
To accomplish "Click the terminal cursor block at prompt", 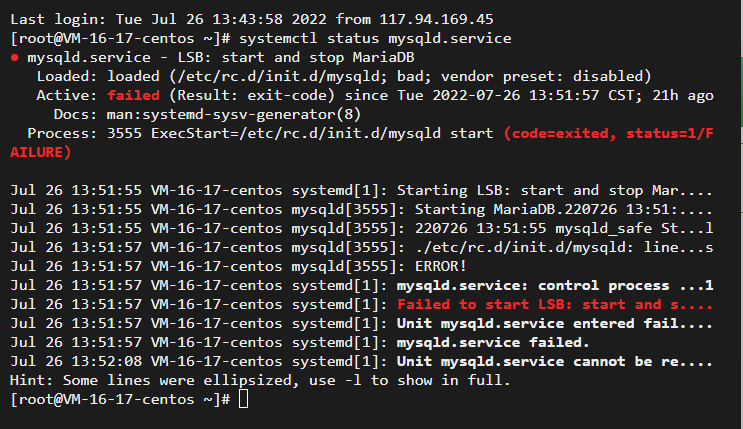I will [243, 399].
